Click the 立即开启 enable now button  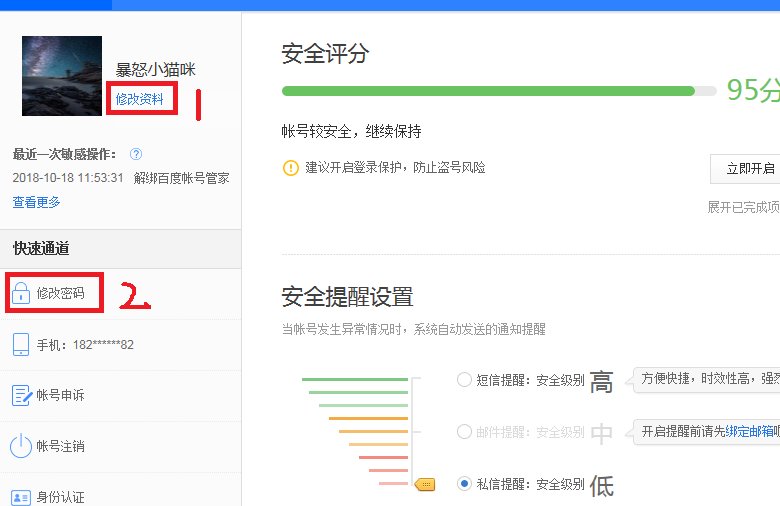(x=747, y=169)
